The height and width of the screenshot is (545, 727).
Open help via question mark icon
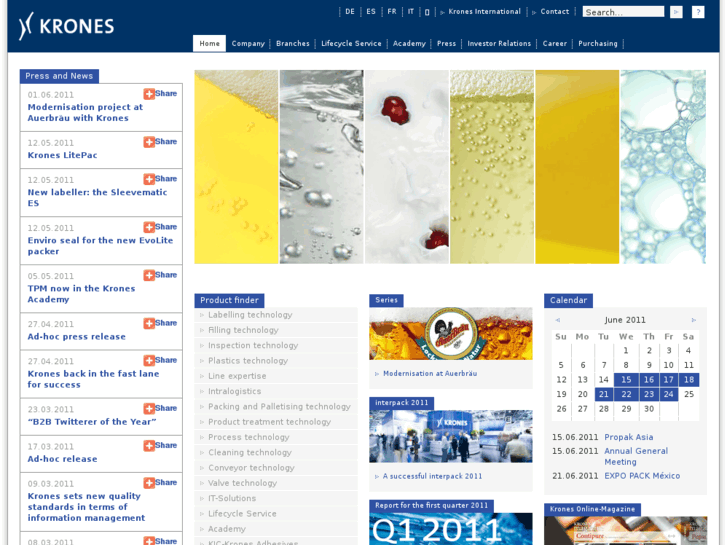point(698,12)
